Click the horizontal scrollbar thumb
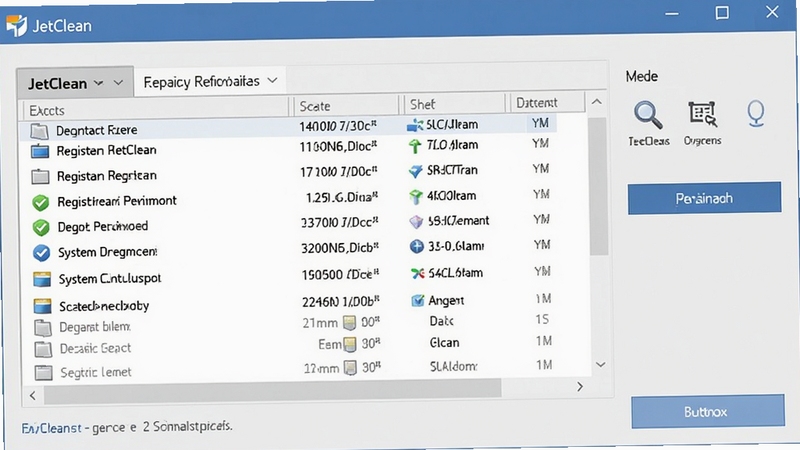The height and width of the screenshot is (450, 800). click(272, 391)
